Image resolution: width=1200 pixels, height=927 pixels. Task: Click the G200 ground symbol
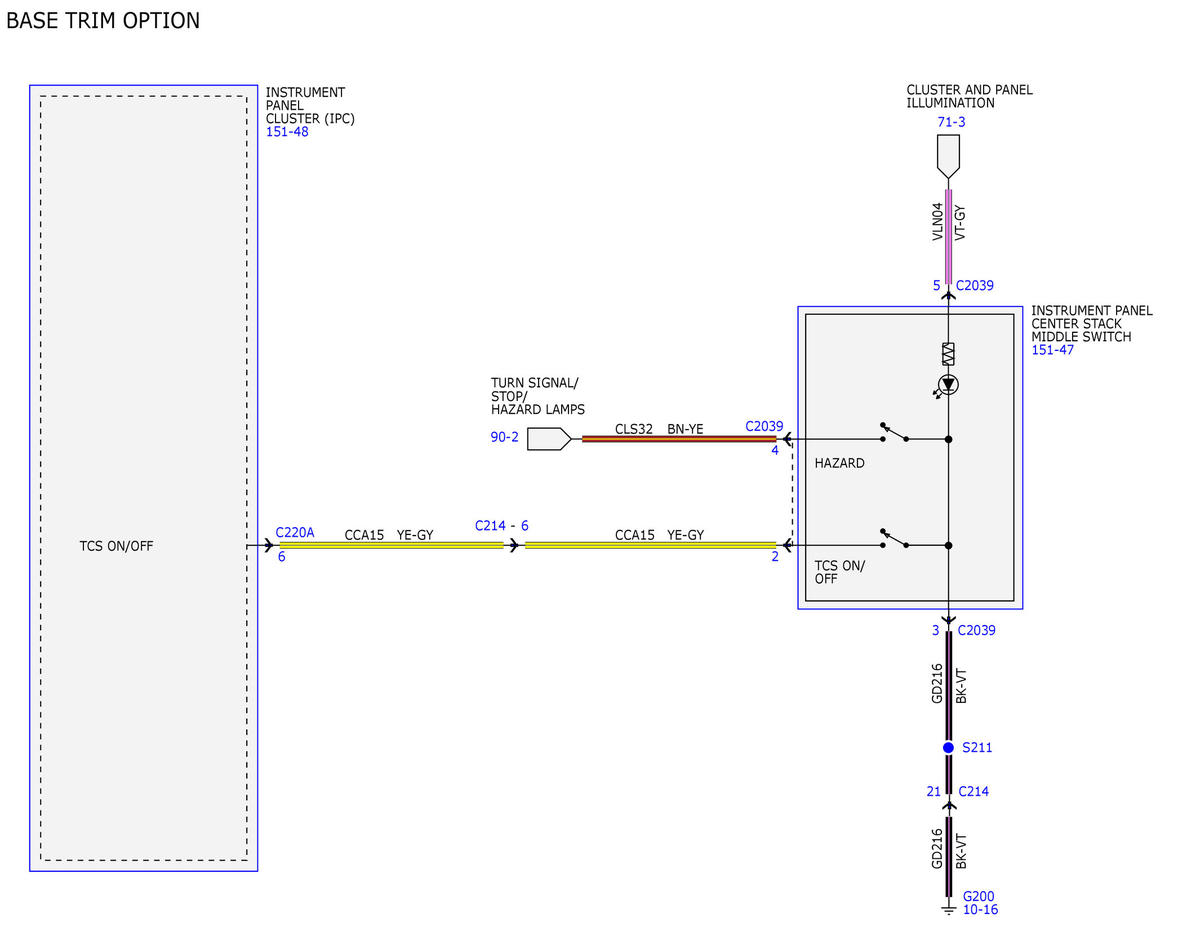[x=948, y=909]
